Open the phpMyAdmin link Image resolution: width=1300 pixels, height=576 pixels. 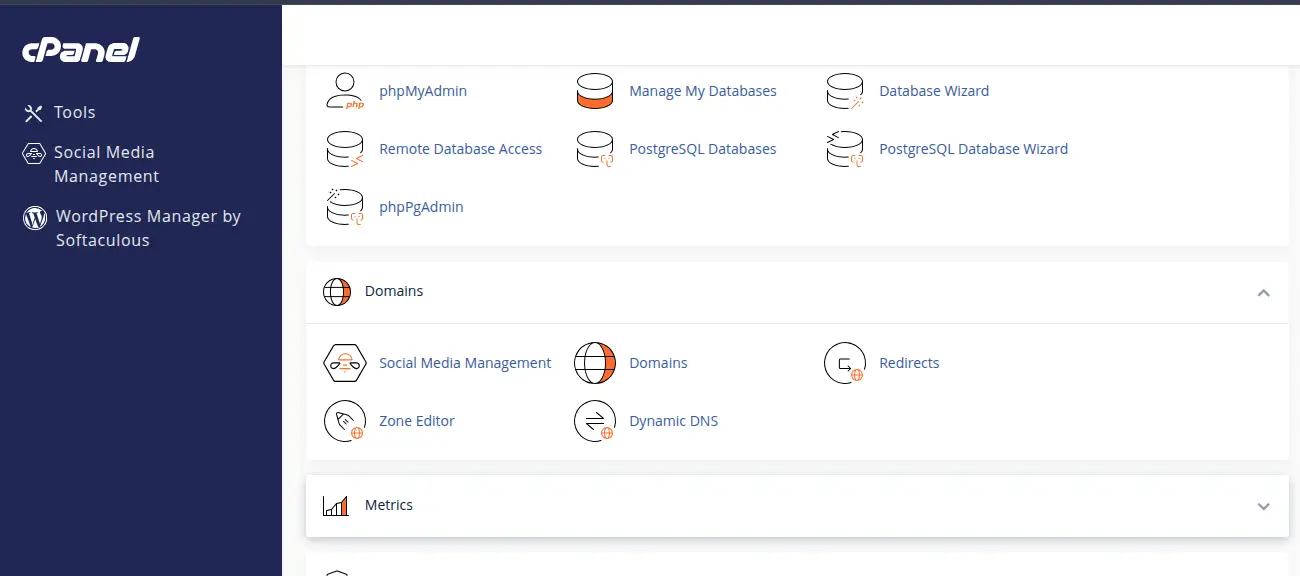tap(423, 91)
